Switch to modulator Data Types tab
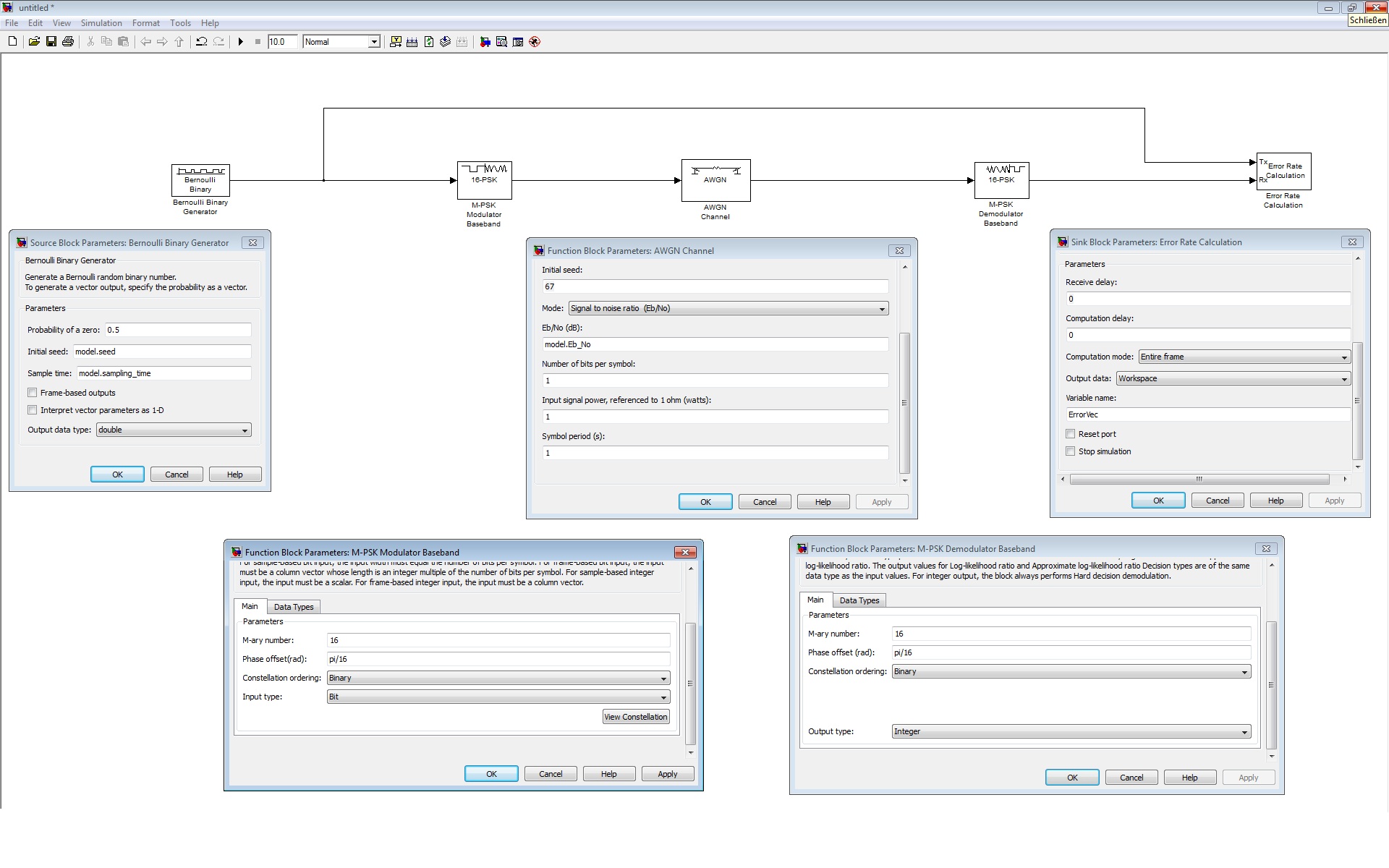The height and width of the screenshot is (868, 1389). coord(293,607)
